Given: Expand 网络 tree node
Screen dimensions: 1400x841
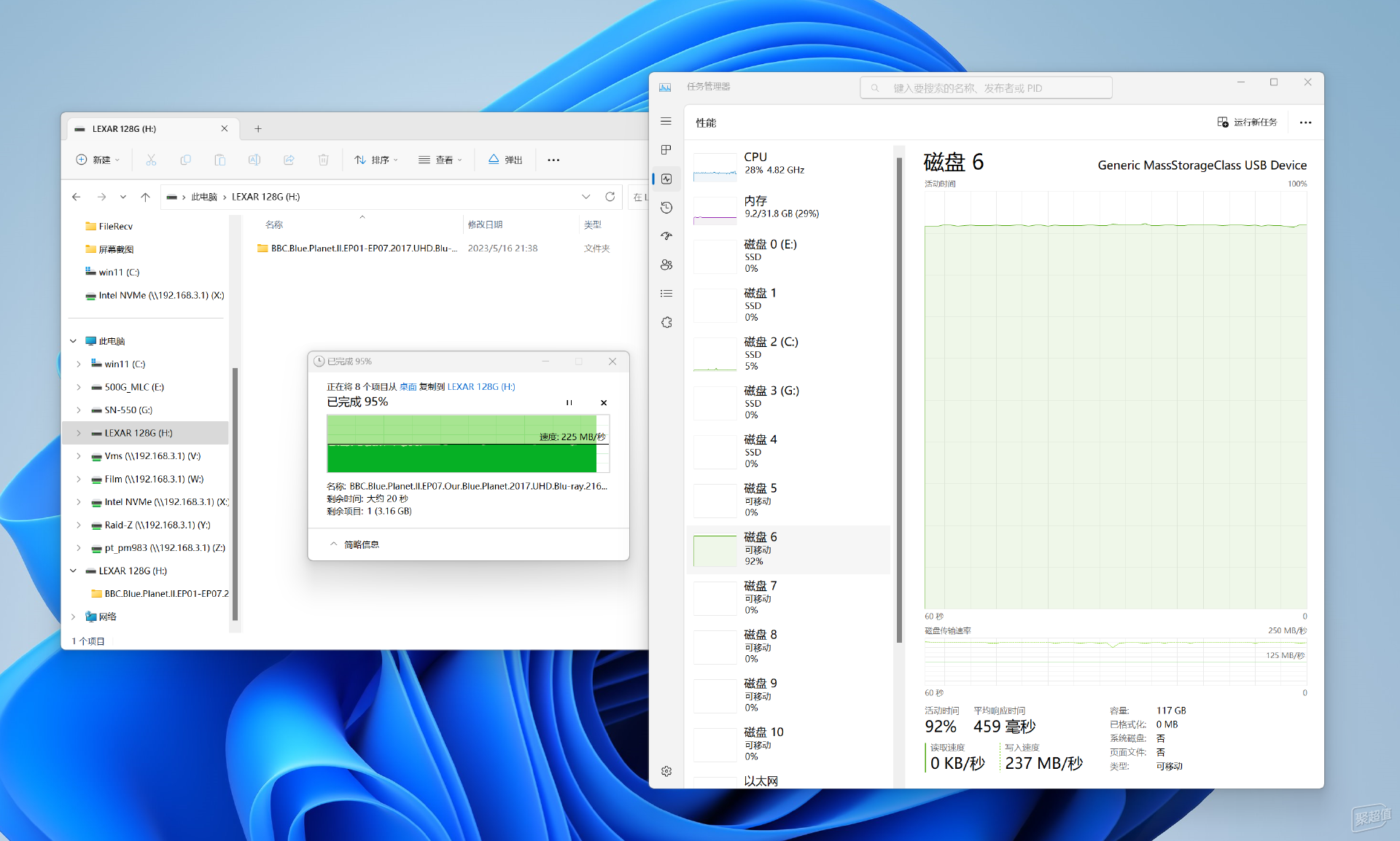Looking at the screenshot, I should 73,617.
